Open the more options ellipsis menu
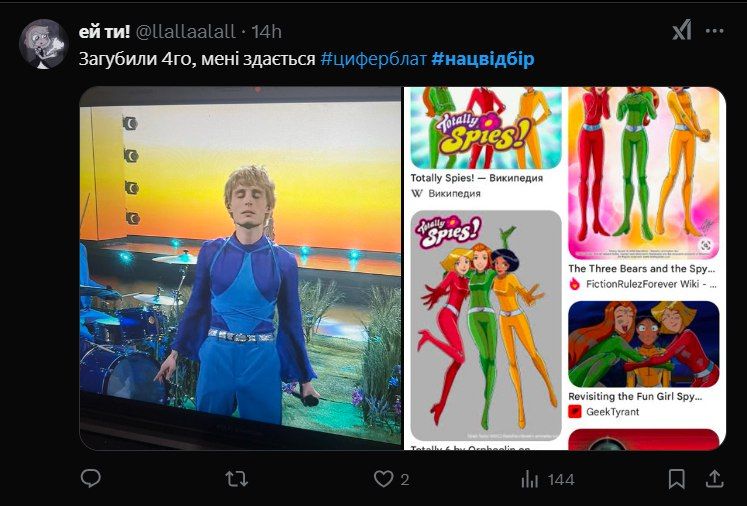747x506 pixels. [x=714, y=30]
